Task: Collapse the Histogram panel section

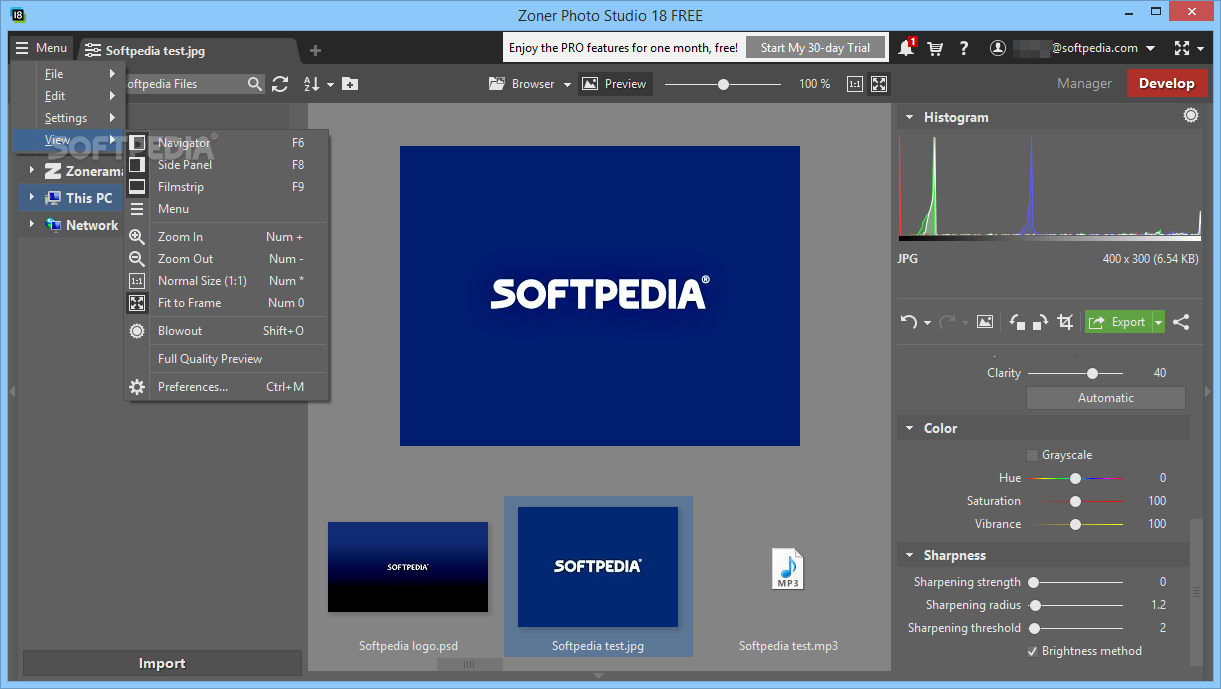Action: point(909,117)
